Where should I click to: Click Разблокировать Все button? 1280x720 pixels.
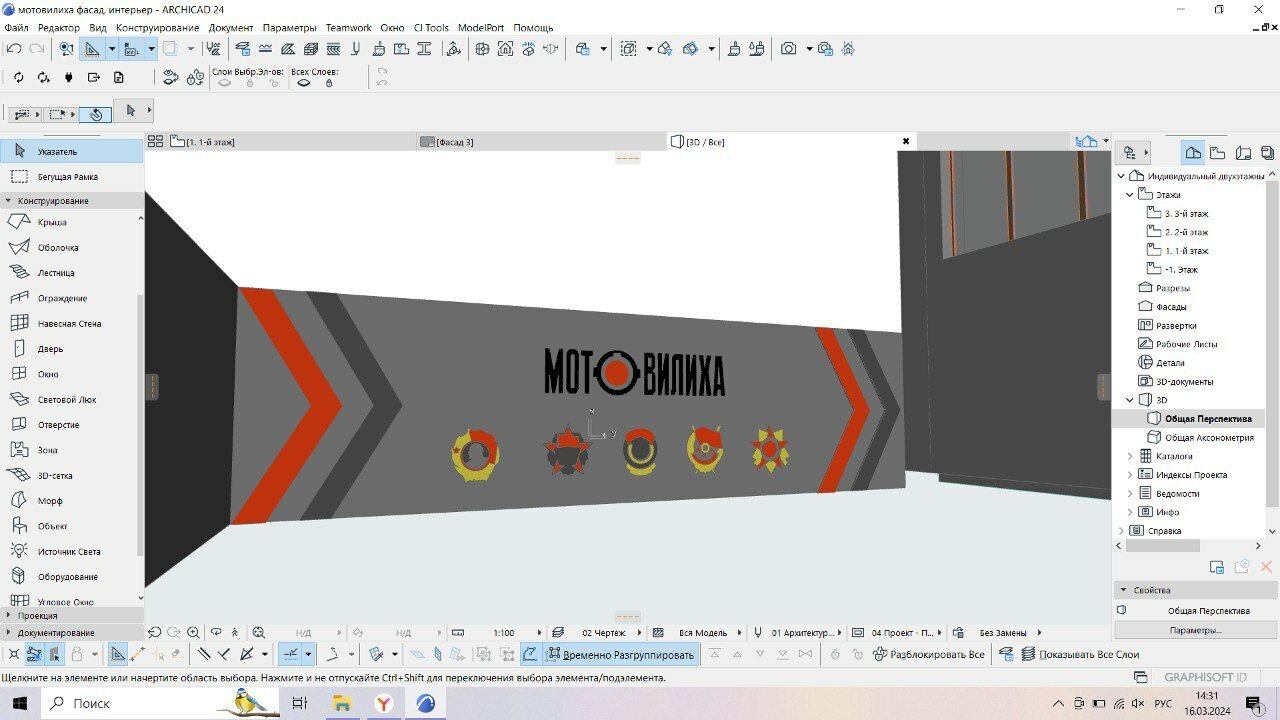tap(929, 655)
